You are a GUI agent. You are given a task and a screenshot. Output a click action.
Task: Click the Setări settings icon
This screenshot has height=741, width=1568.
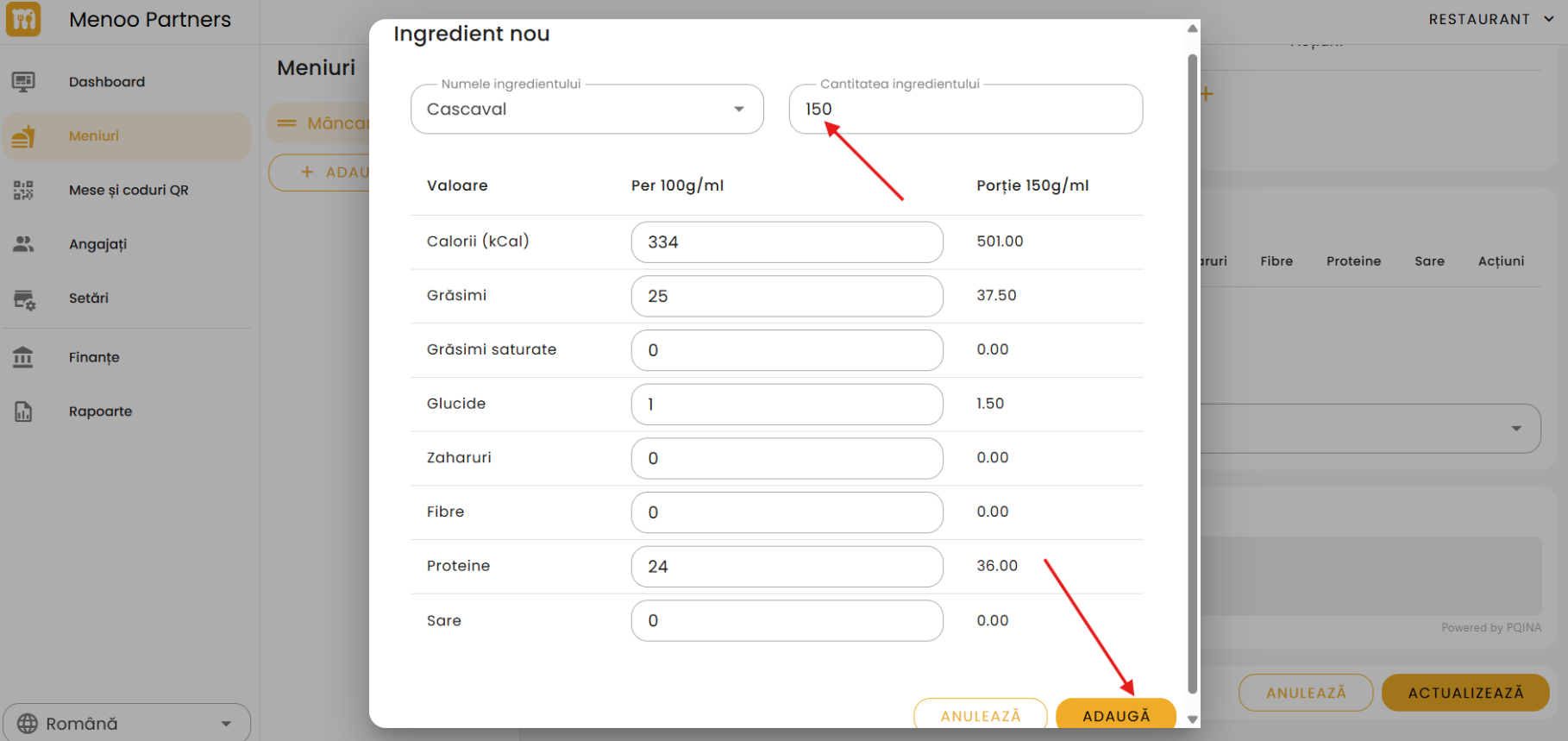(x=23, y=298)
